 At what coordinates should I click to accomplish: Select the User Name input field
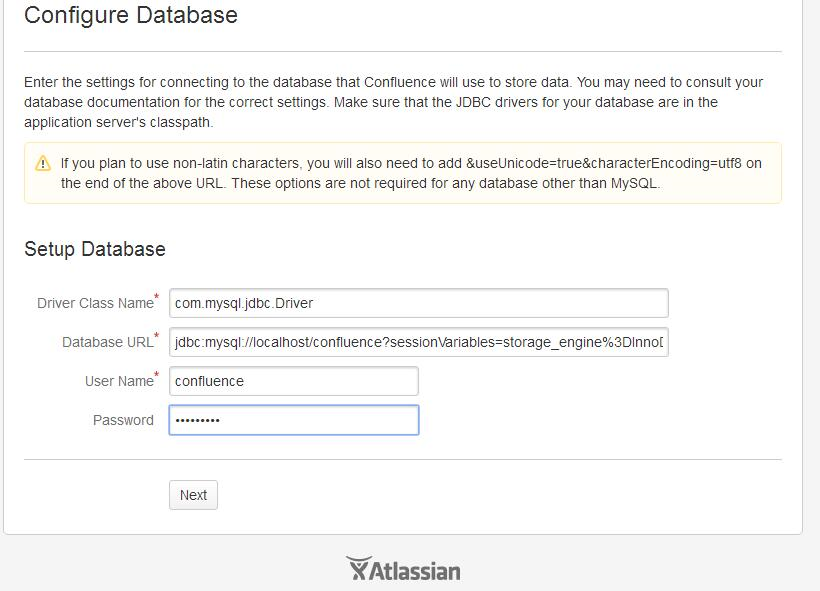(293, 381)
